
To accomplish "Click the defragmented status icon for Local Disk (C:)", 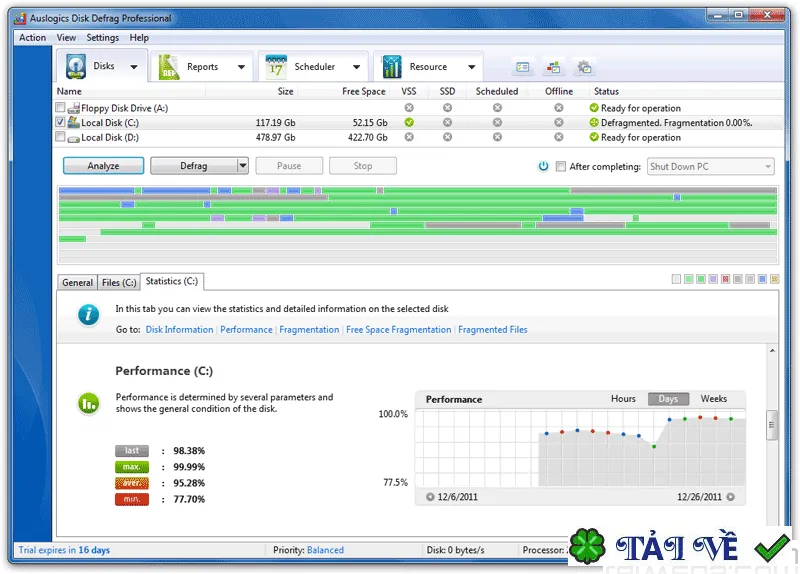I will coord(594,122).
